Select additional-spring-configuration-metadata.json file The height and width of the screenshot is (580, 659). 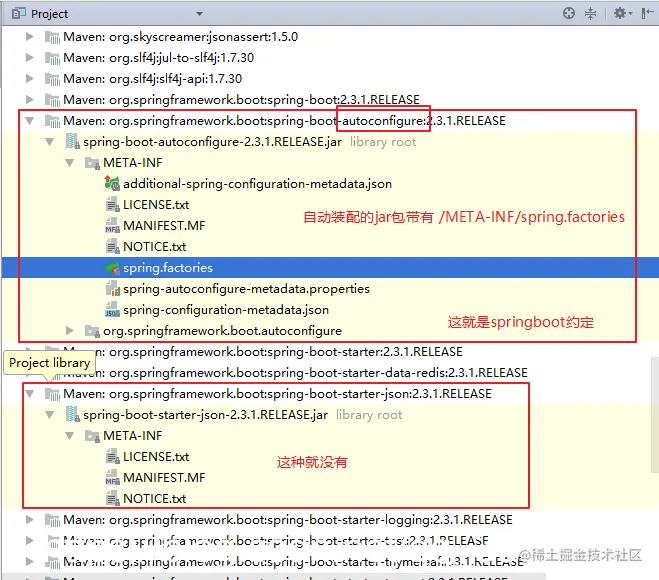257,184
